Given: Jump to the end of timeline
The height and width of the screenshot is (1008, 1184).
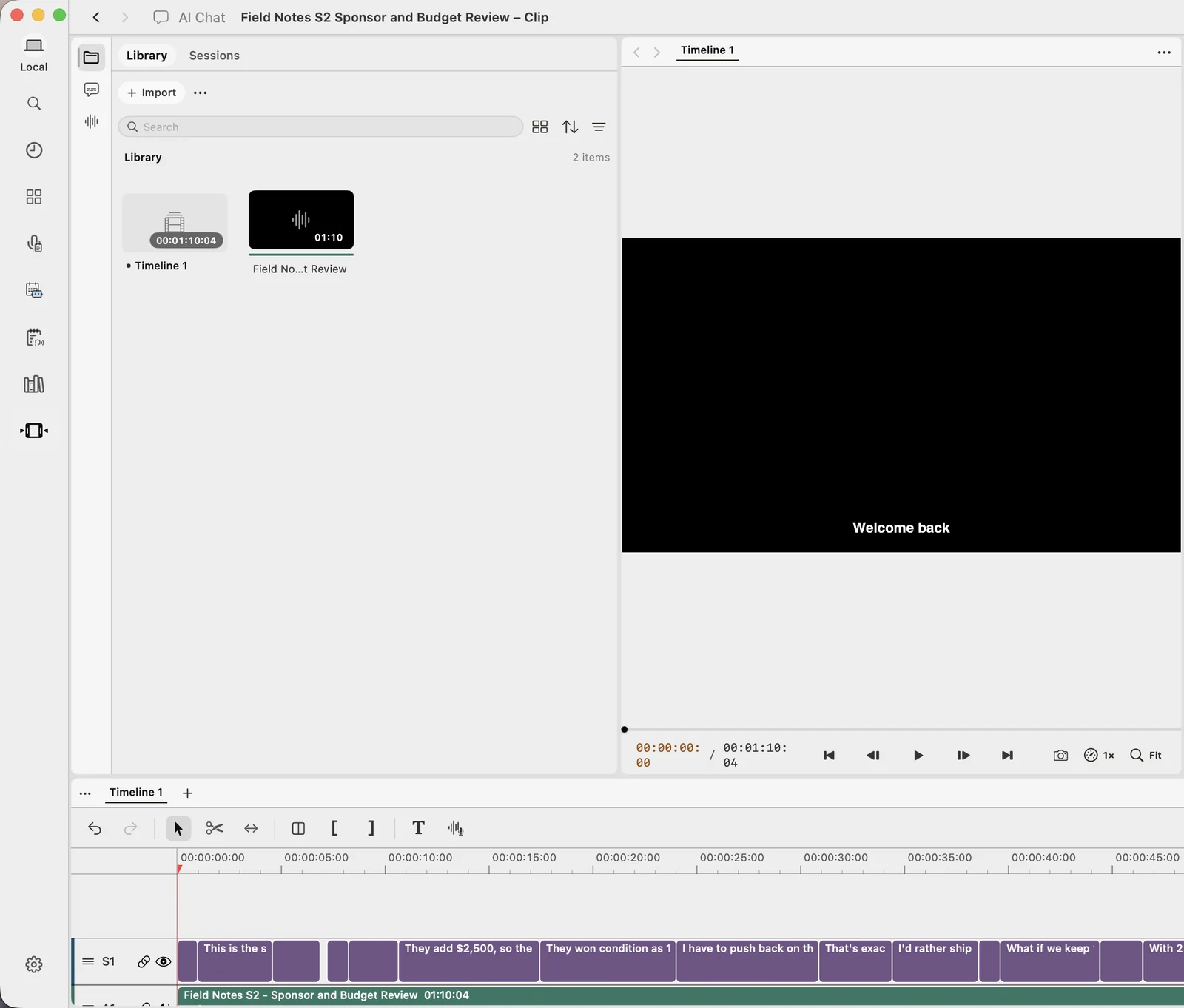Looking at the screenshot, I should 1007,756.
